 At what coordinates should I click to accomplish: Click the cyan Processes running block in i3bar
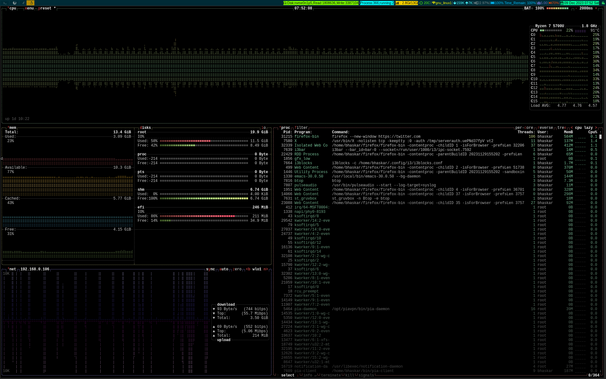(x=377, y=3)
